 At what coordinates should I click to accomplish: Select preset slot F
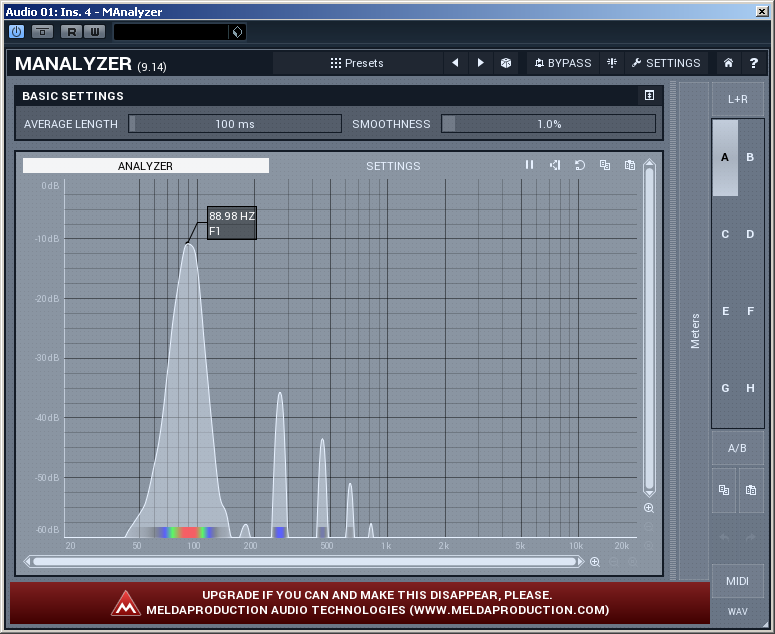point(750,311)
